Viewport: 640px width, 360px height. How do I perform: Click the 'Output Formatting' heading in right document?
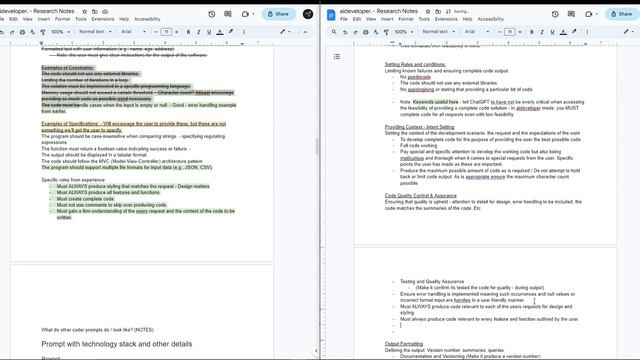(x=404, y=344)
